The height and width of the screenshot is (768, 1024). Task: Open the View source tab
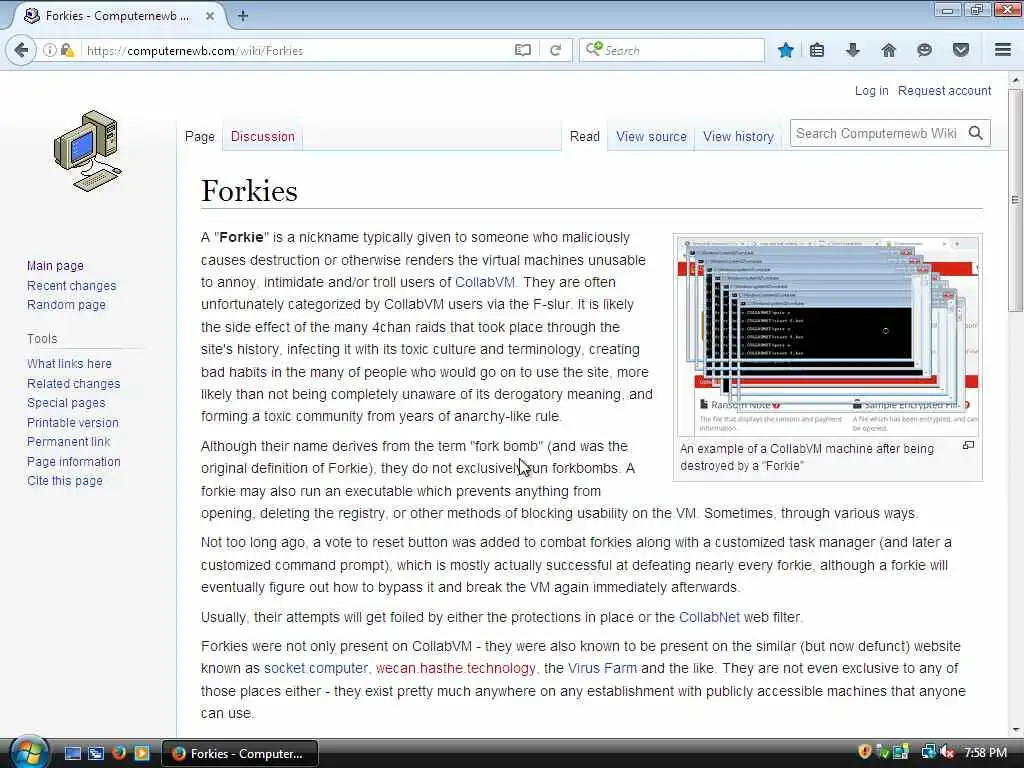651,136
